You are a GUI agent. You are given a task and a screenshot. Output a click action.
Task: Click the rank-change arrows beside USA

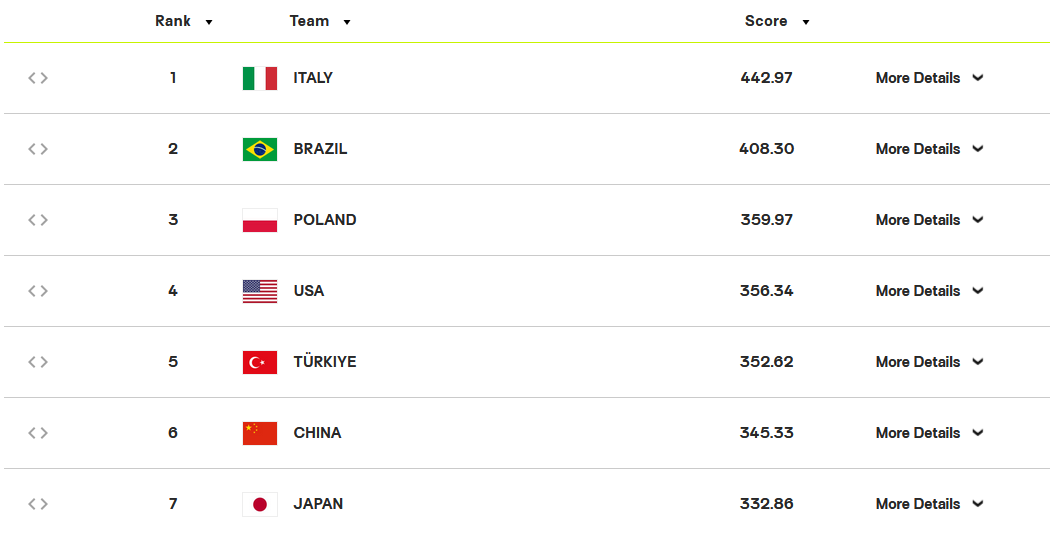click(38, 291)
